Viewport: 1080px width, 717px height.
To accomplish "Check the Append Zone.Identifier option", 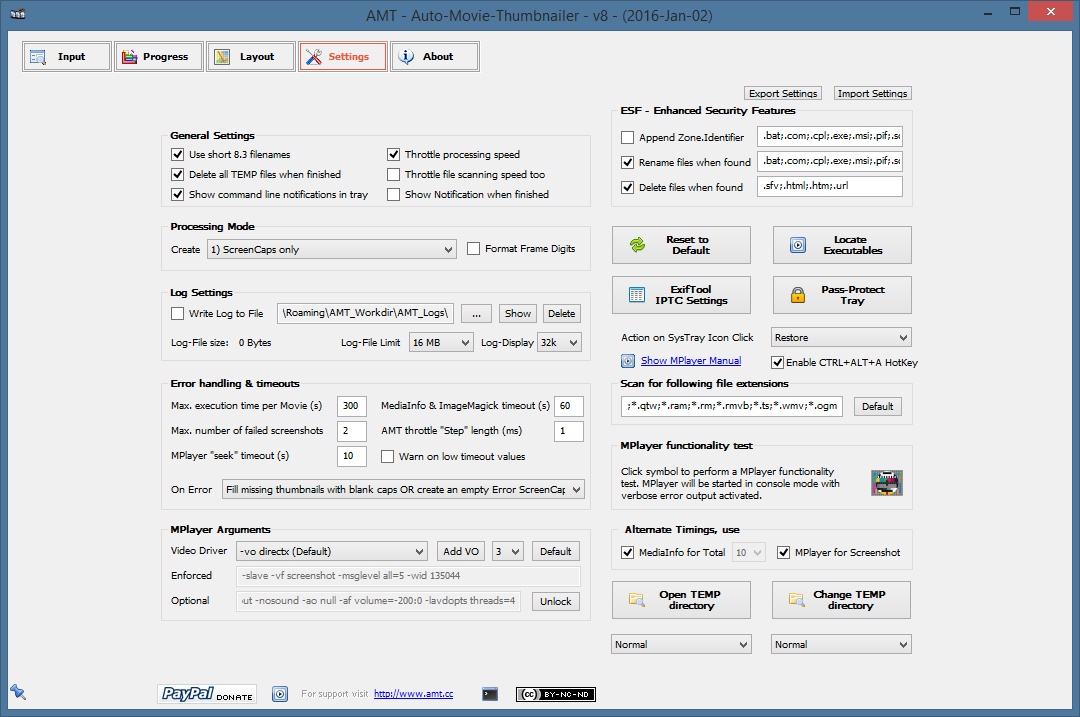I will 628,138.
